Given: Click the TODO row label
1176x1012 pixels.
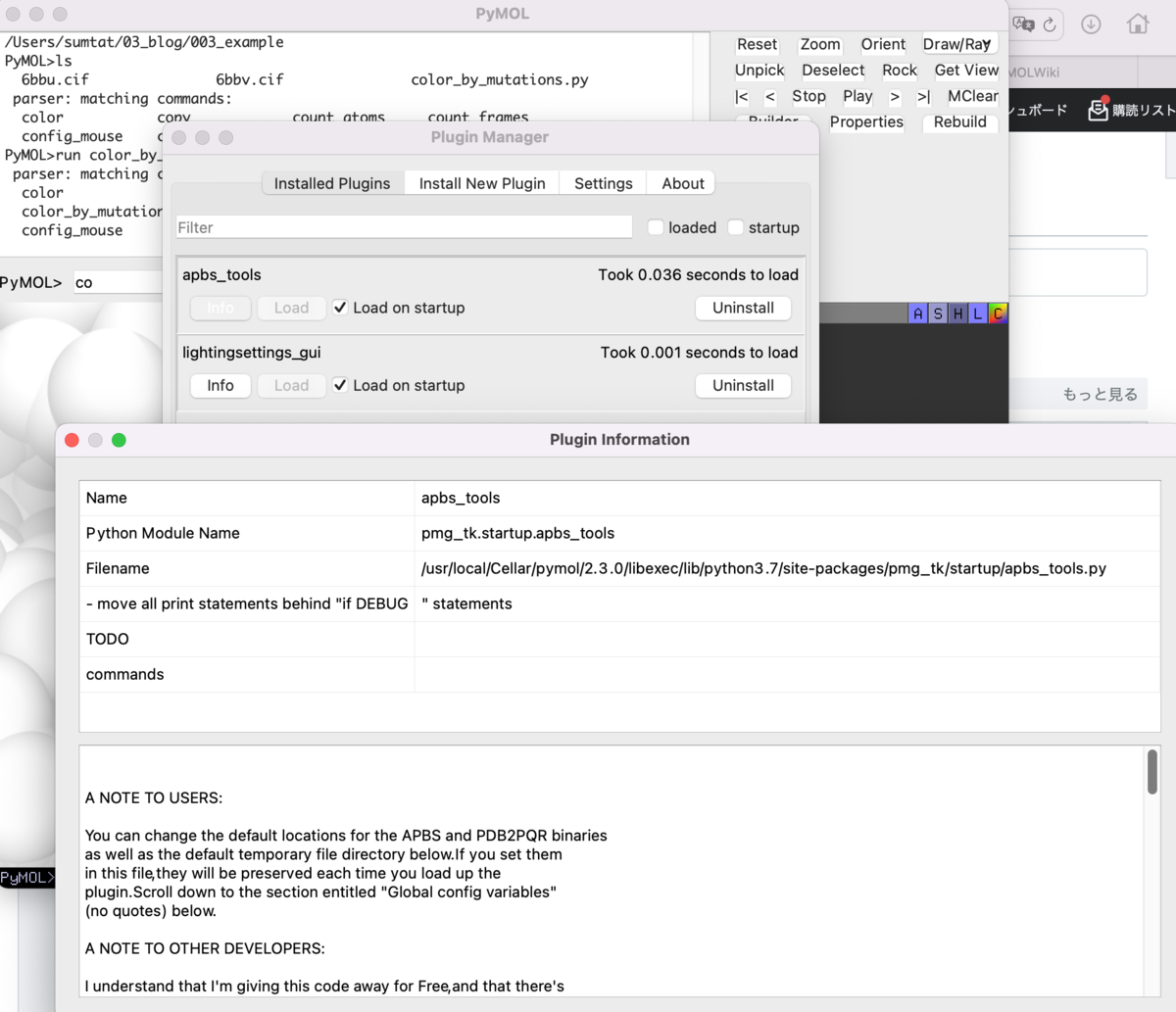Looking at the screenshot, I should (x=108, y=639).
